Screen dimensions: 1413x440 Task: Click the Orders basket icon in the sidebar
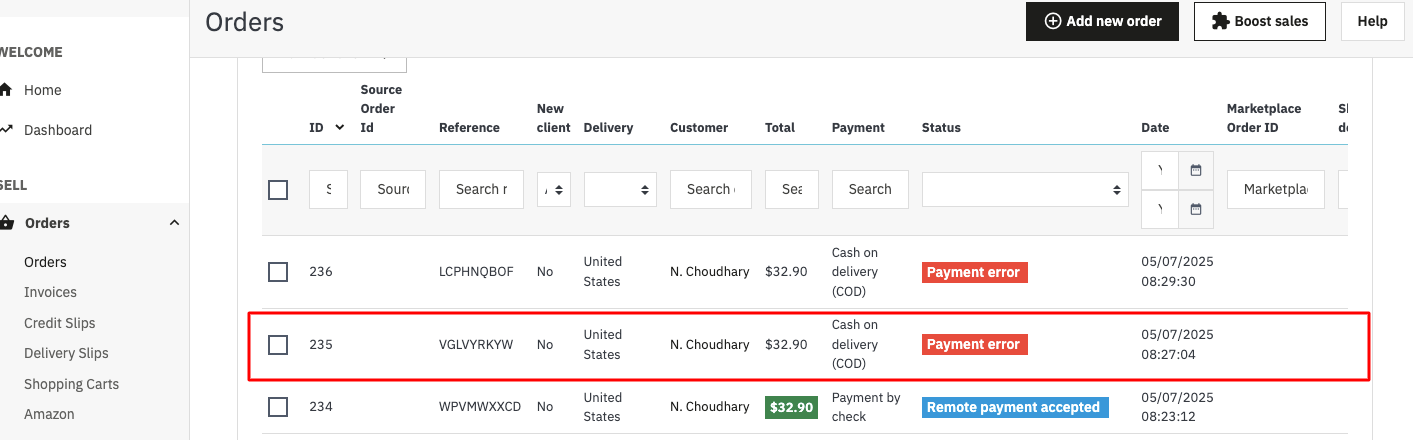click(x=5, y=223)
